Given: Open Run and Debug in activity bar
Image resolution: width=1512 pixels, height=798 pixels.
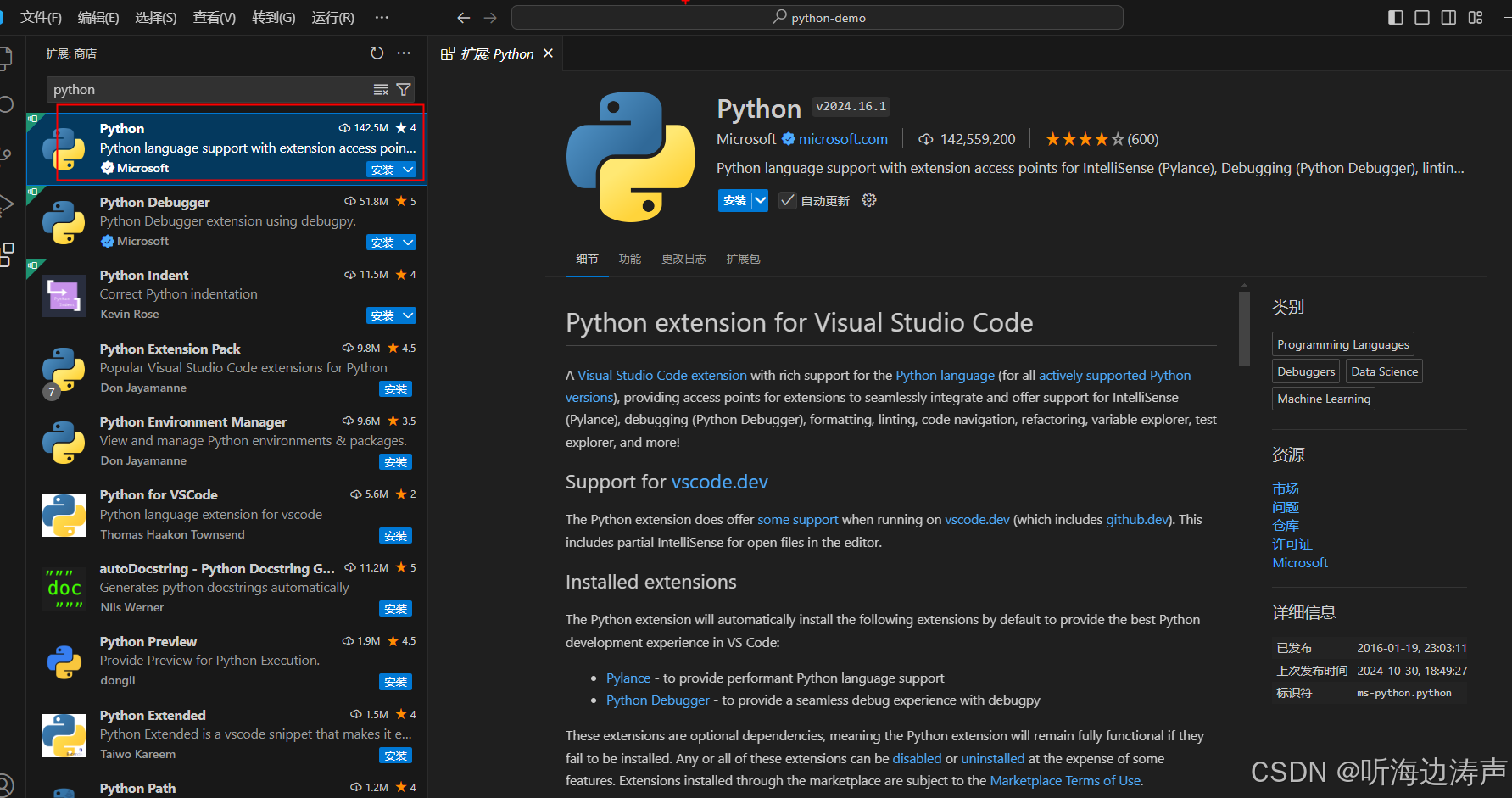Looking at the screenshot, I should tap(7, 204).
